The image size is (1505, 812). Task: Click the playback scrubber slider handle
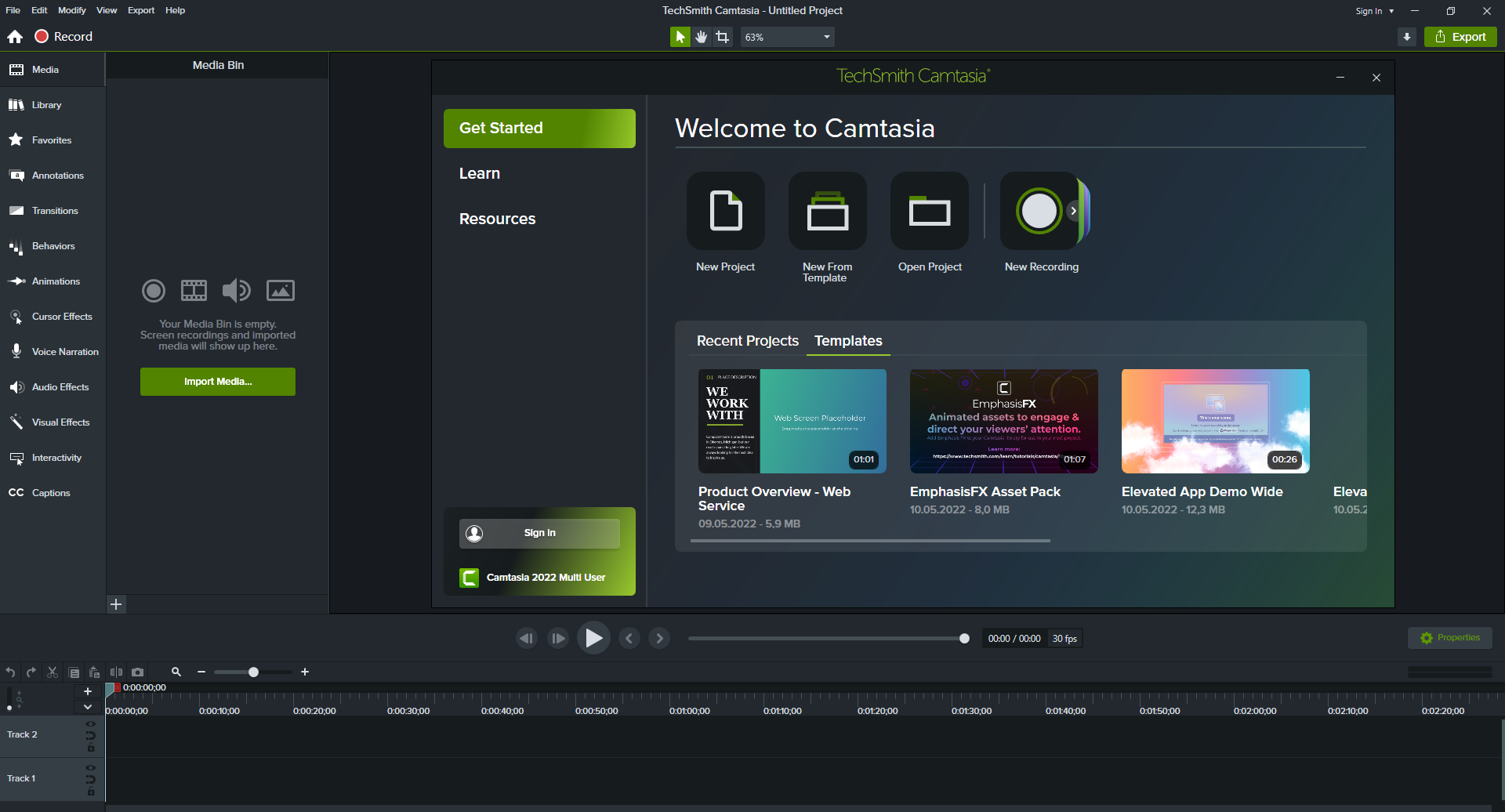tap(964, 639)
